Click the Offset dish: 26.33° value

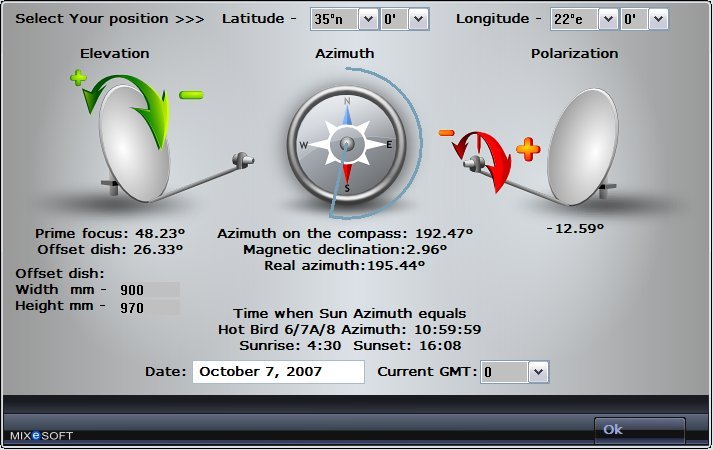110,249
